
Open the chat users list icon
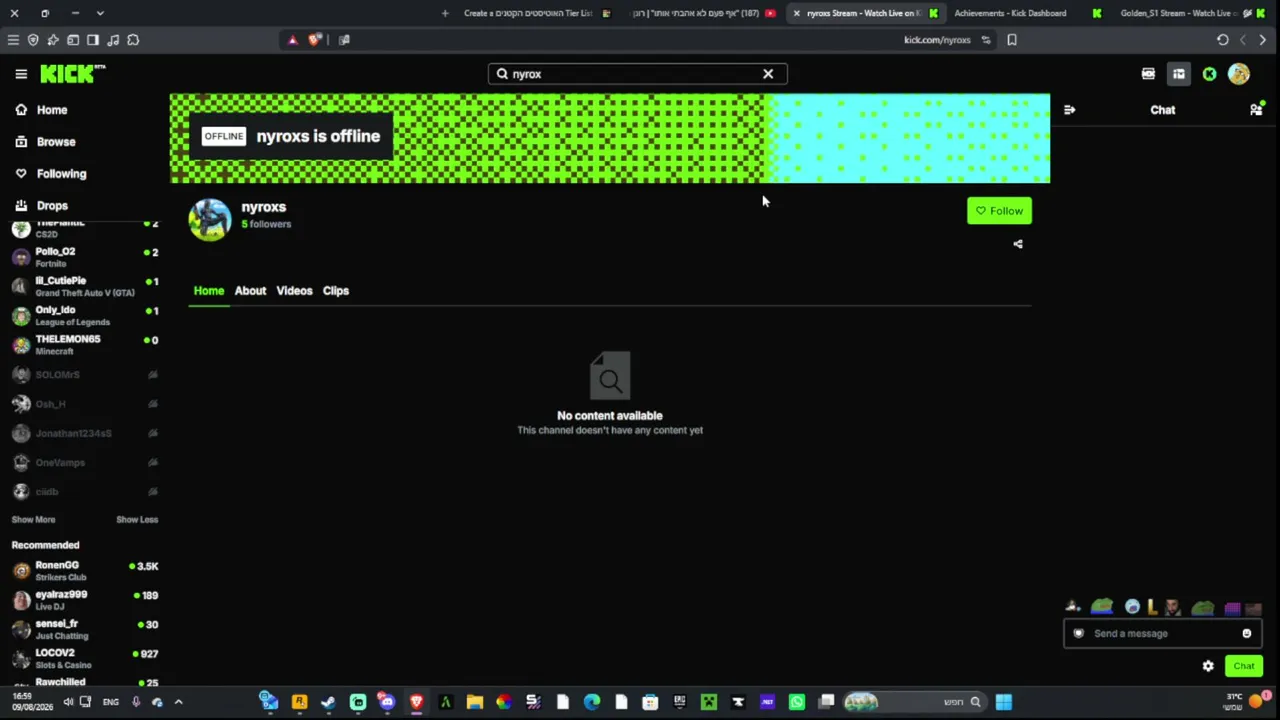click(x=1256, y=110)
